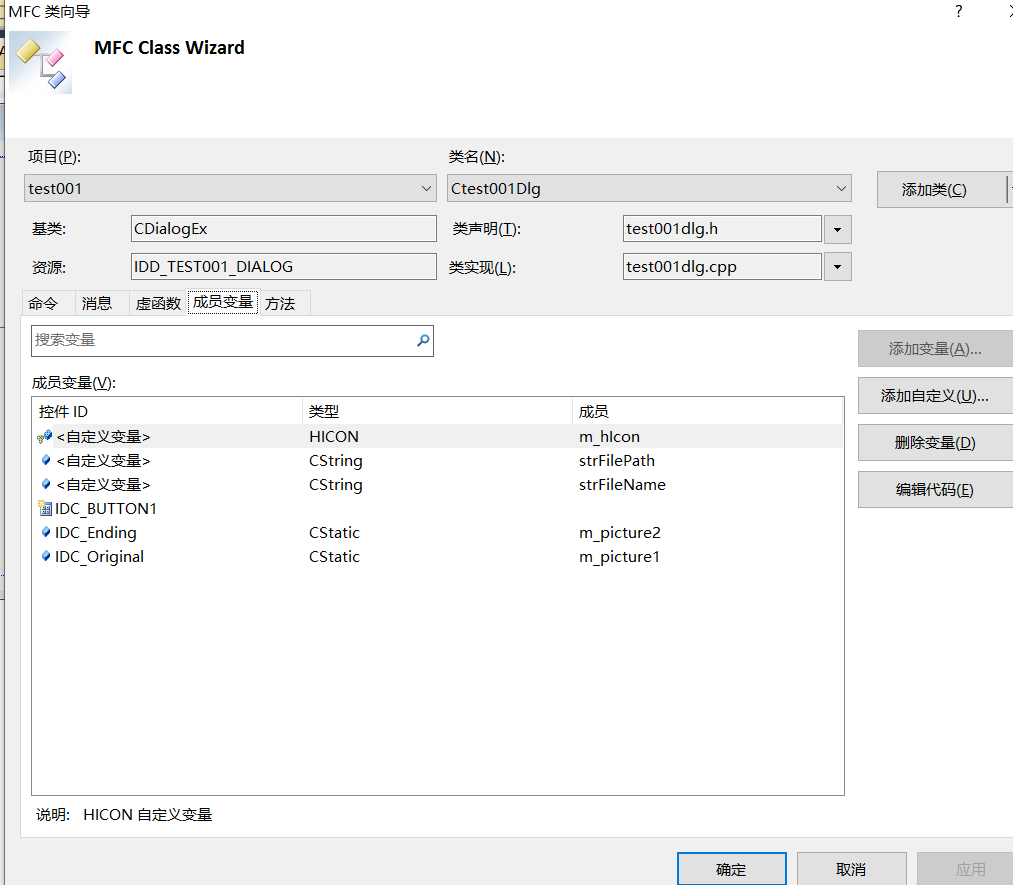This screenshot has height=885, width=1013.
Task: Click the CStatic type of IDC_Ending row
Action: tap(334, 532)
